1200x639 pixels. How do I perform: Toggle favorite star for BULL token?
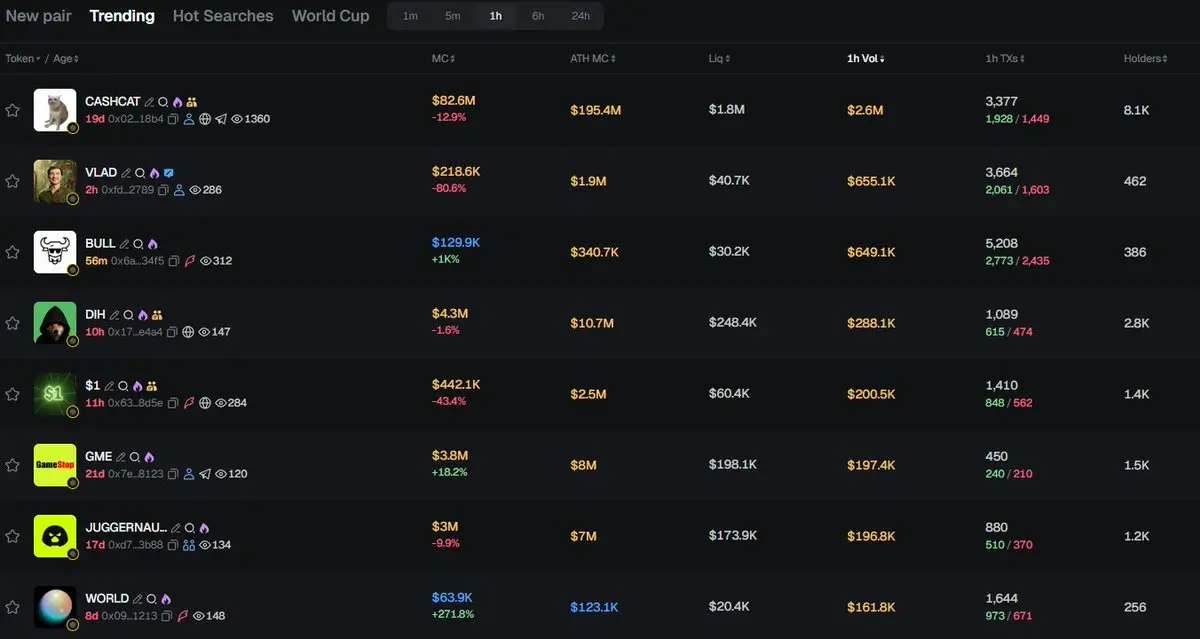pos(12,252)
